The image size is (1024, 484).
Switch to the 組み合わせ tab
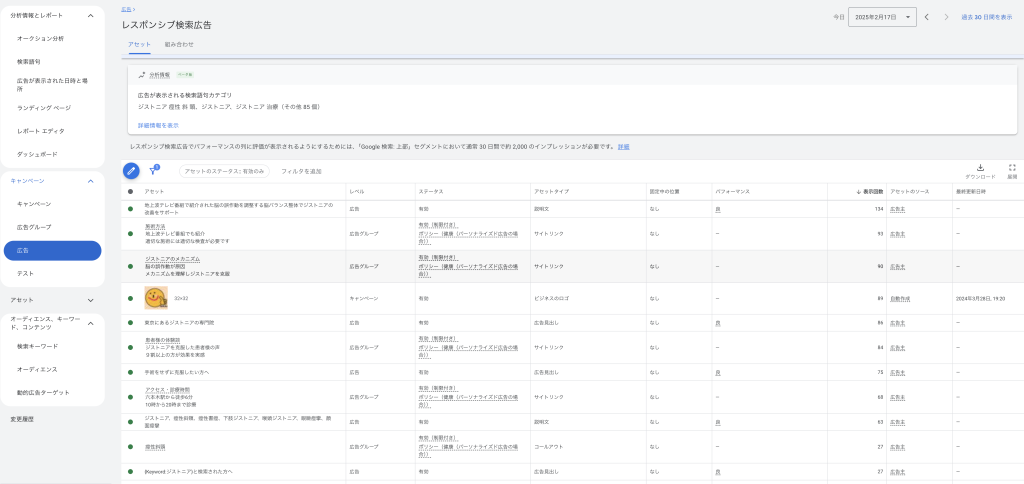pyautogui.click(x=179, y=45)
